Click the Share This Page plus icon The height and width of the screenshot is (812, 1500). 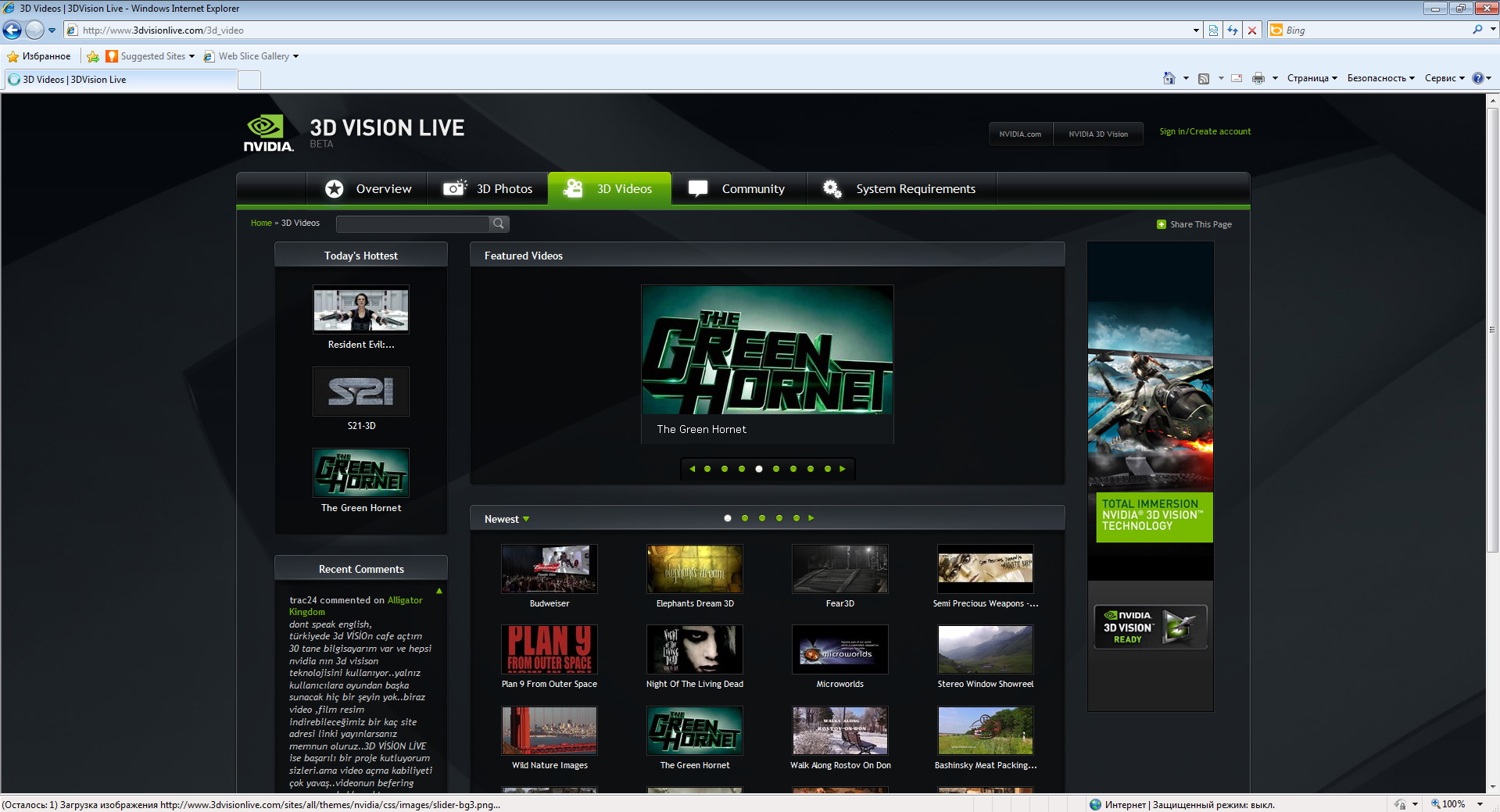(1161, 224)
